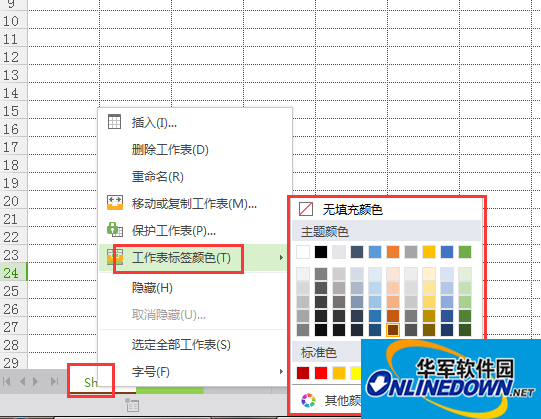The image size is (541, 419).
Task: Select row header 28
Action: point(13,344)
